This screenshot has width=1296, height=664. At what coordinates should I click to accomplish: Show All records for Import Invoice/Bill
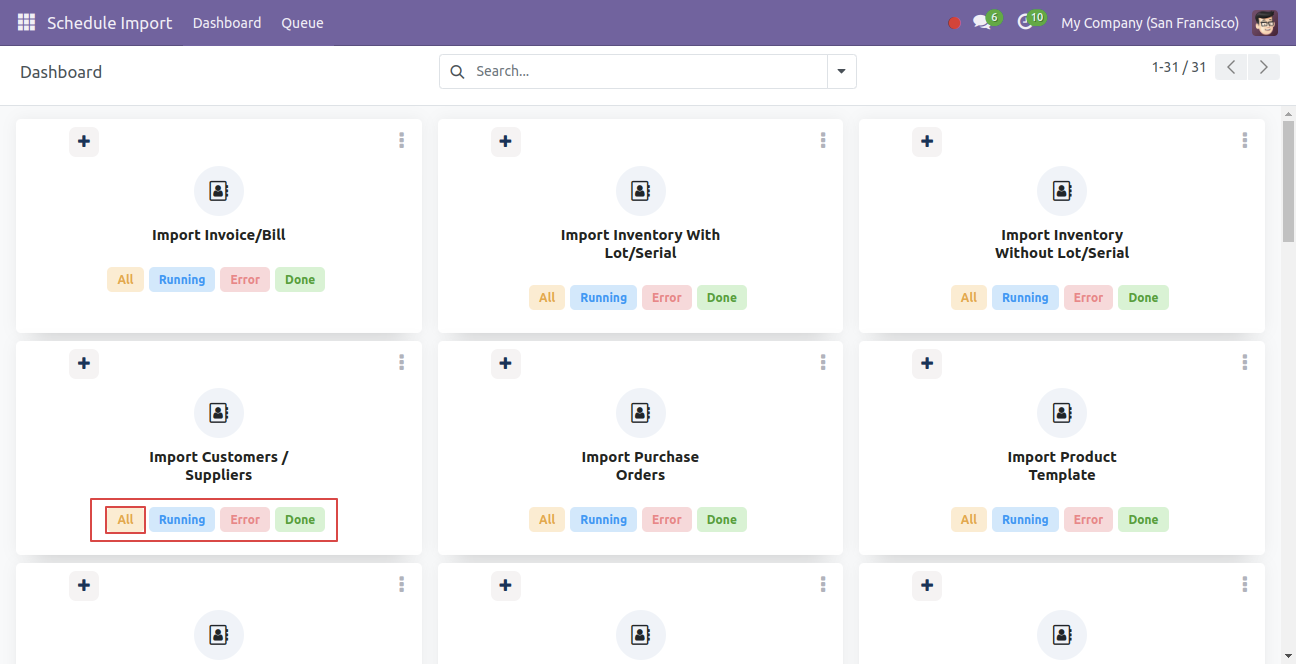point(125,280)
